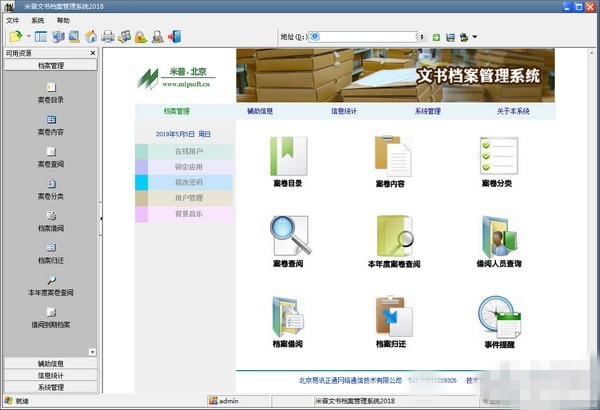Viewport: 600px width, 410px height.
Task: Click the 2019年5月5日 周日 date text
Action: 183,134
